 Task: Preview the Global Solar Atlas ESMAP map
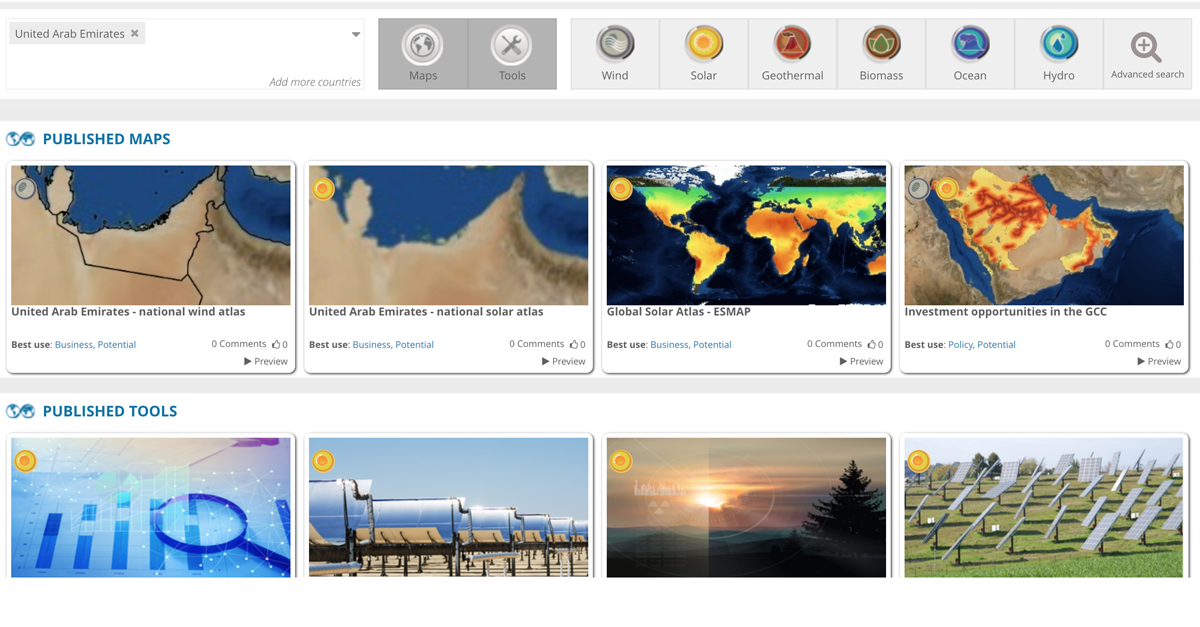862,361
